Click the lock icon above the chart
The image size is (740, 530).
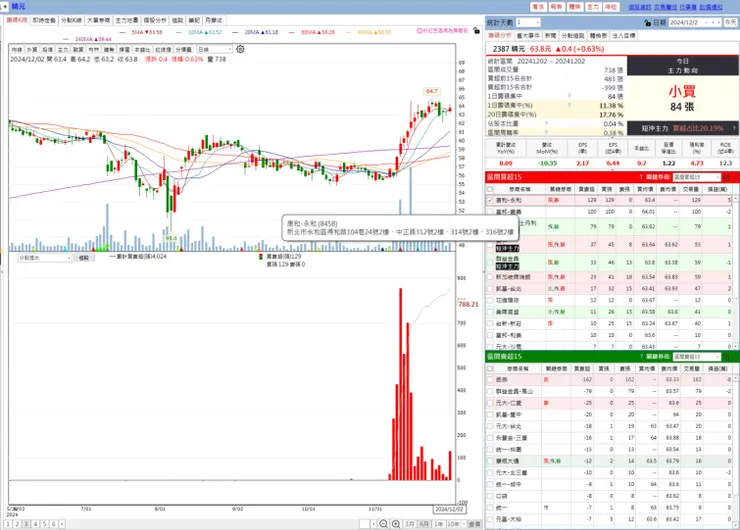(477, 31)
